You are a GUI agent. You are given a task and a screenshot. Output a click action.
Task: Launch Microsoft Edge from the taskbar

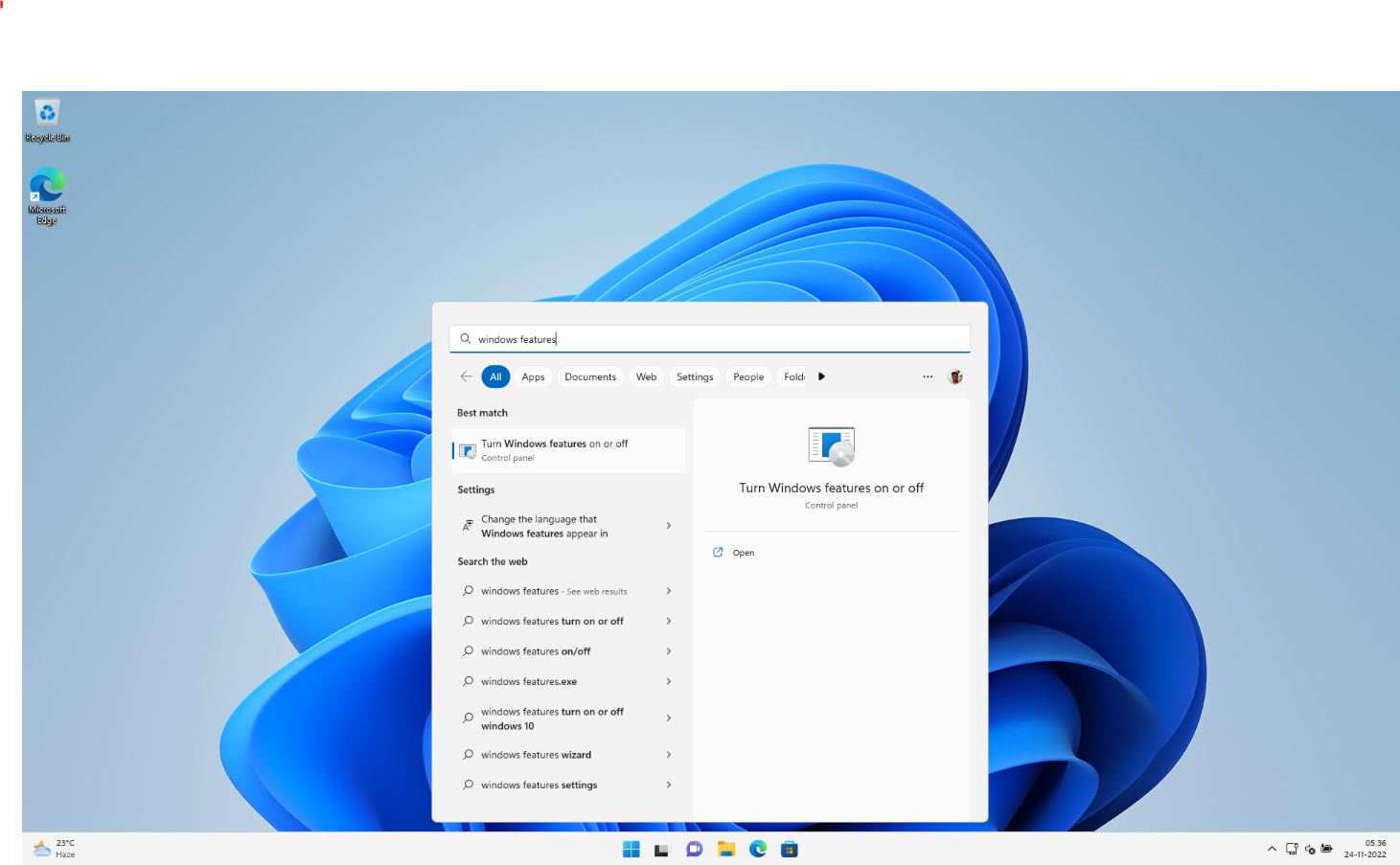pyautogui.click(x=758, y=849)
